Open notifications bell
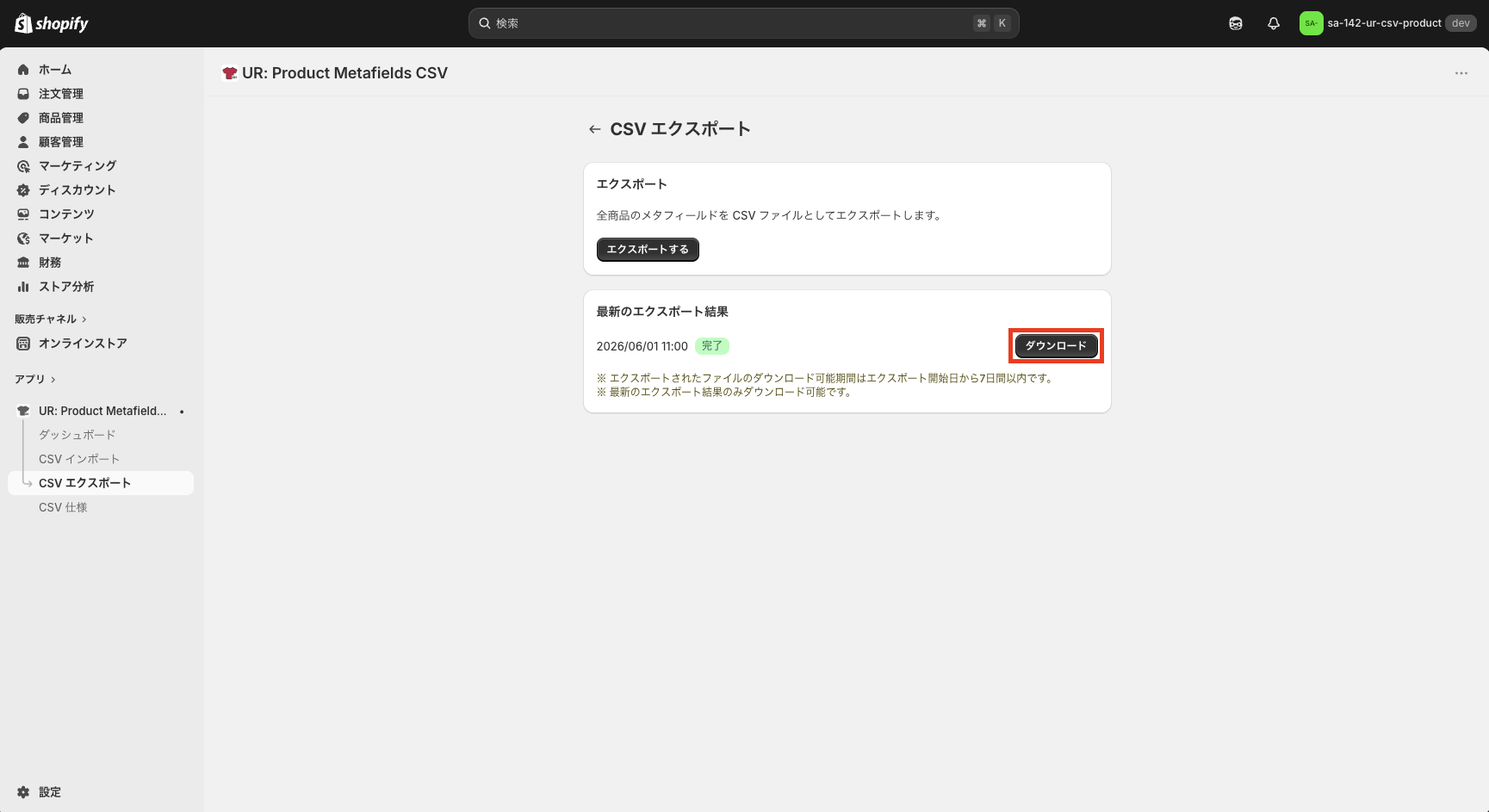 pos(1274,23)
